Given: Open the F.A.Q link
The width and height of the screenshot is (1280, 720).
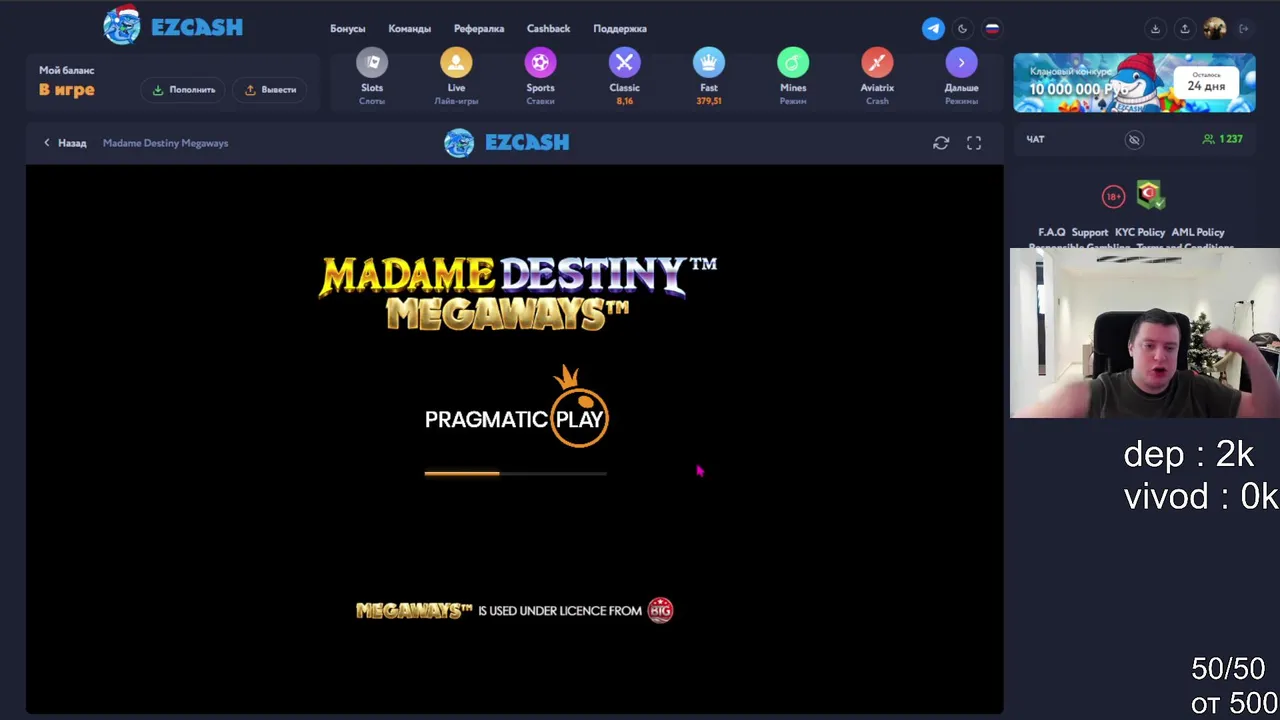Looking at the screenshot, I should pyautogui.click(x=1052, y=232).
